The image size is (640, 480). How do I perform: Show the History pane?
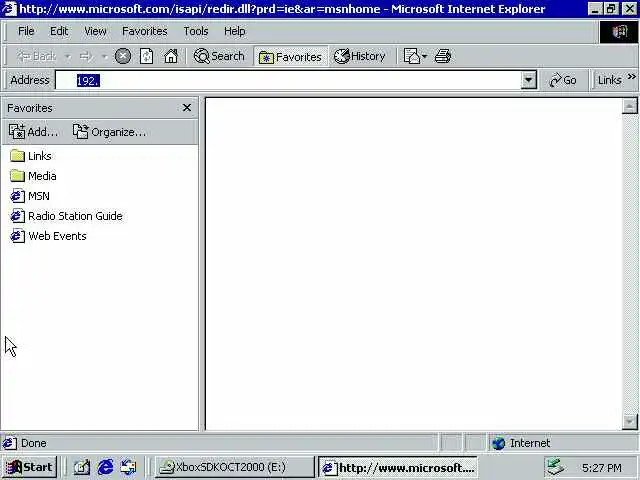(x=360, y=56)
